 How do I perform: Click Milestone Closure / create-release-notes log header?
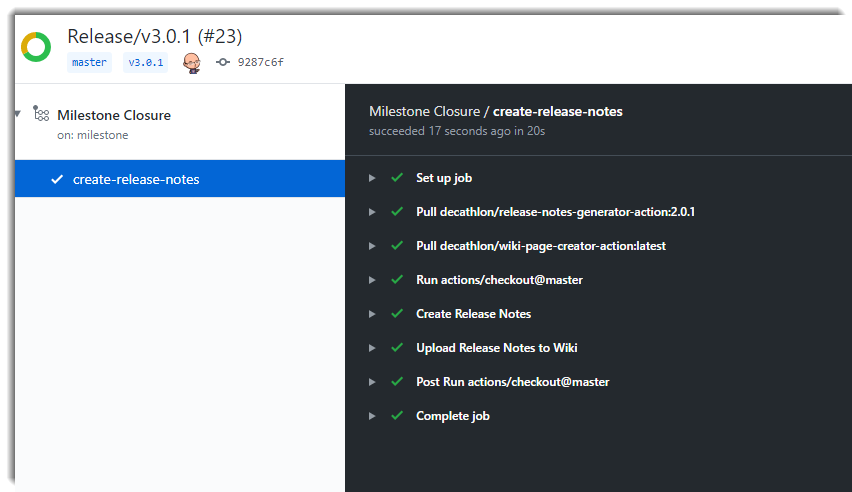pos(496,111)
